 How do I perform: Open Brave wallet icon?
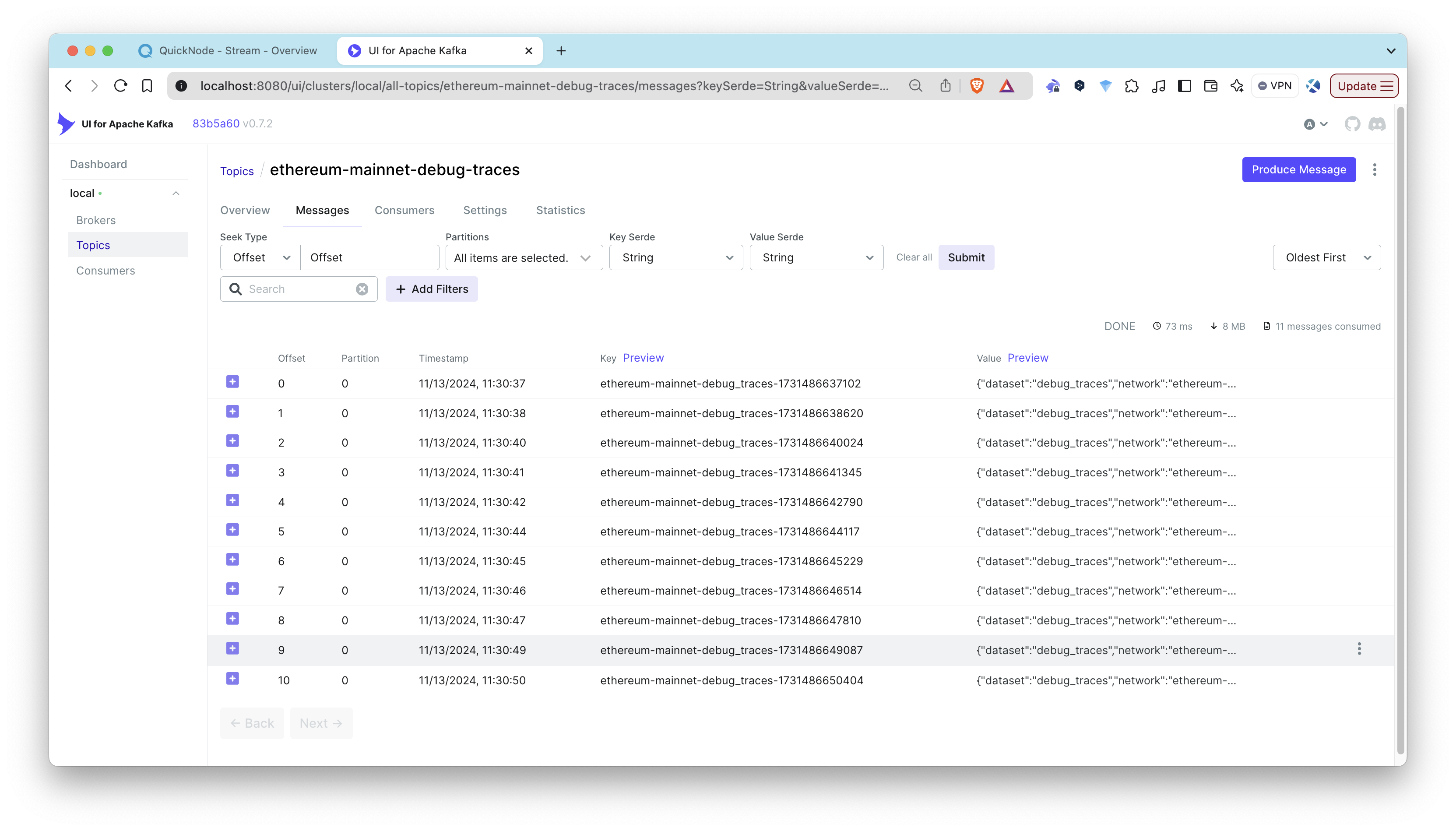point(1211,86)
